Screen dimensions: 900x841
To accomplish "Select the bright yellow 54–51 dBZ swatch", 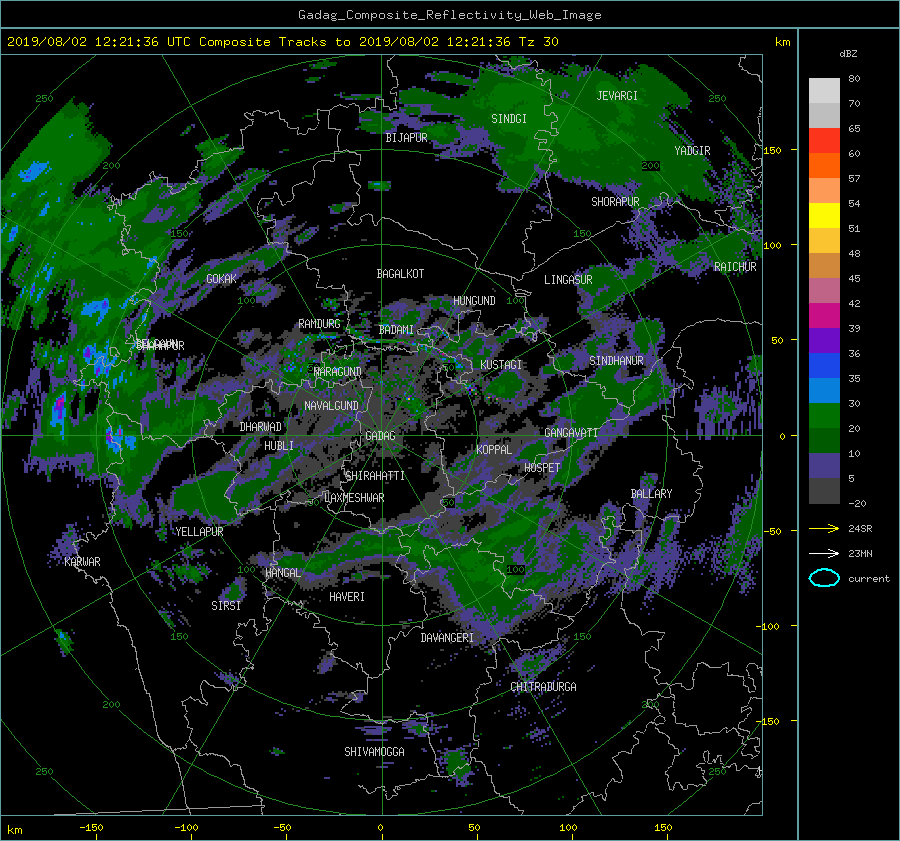I will 824,216.
